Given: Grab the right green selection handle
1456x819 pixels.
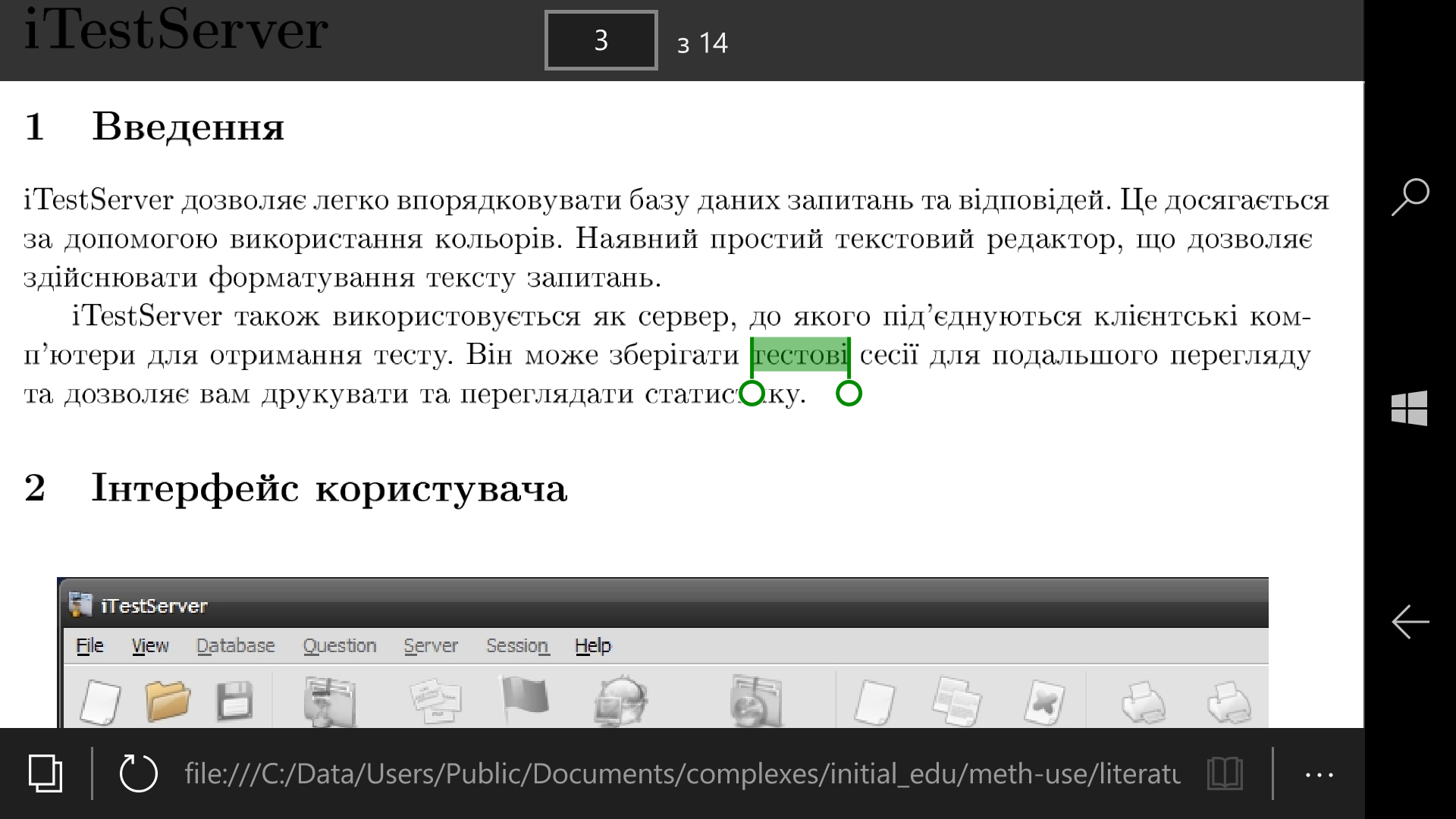Looking at the screenshot, I should point(849,394).
